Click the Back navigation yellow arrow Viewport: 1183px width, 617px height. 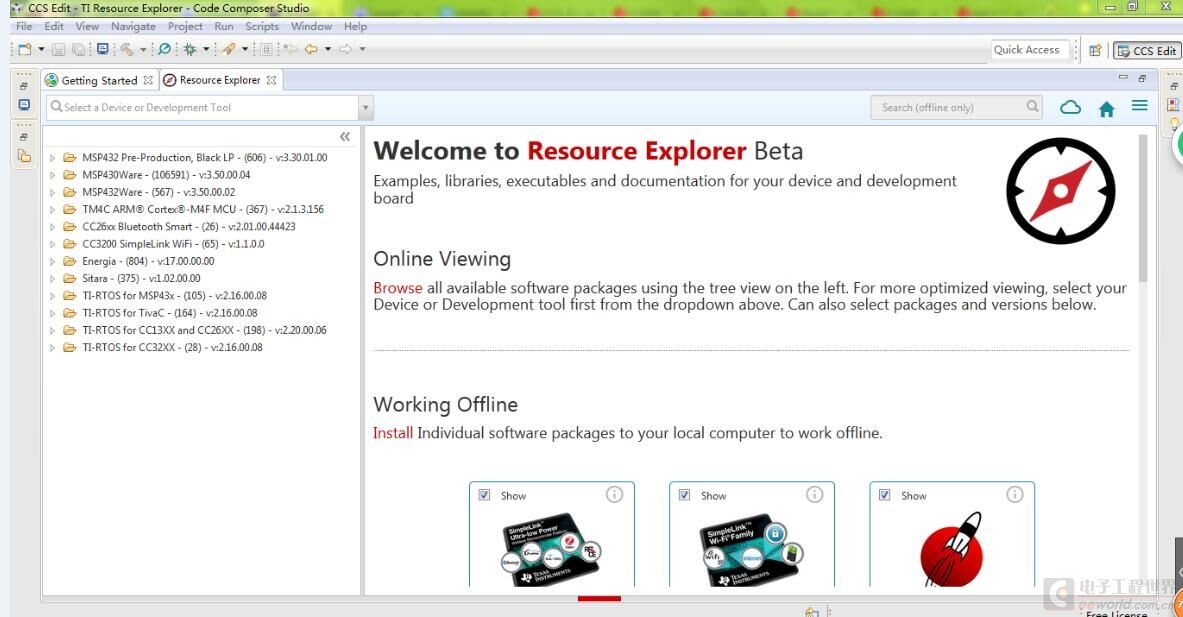[311, 49]
